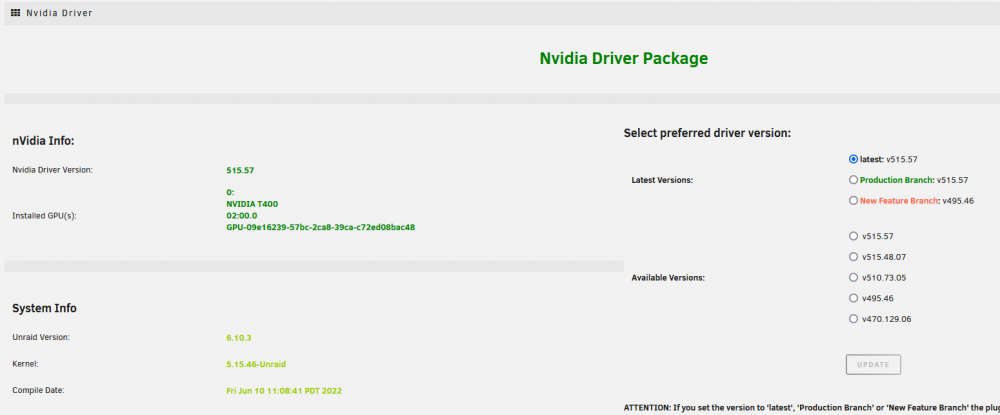This screenshot has width=1000, height=415.
Task: Click the UPDATE button
Action: 873,365
